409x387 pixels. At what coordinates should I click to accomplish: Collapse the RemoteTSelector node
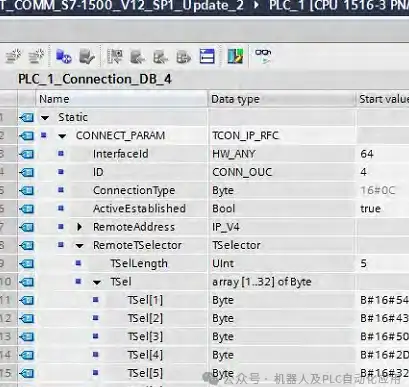pyautogui.click(x=79, y=246)
